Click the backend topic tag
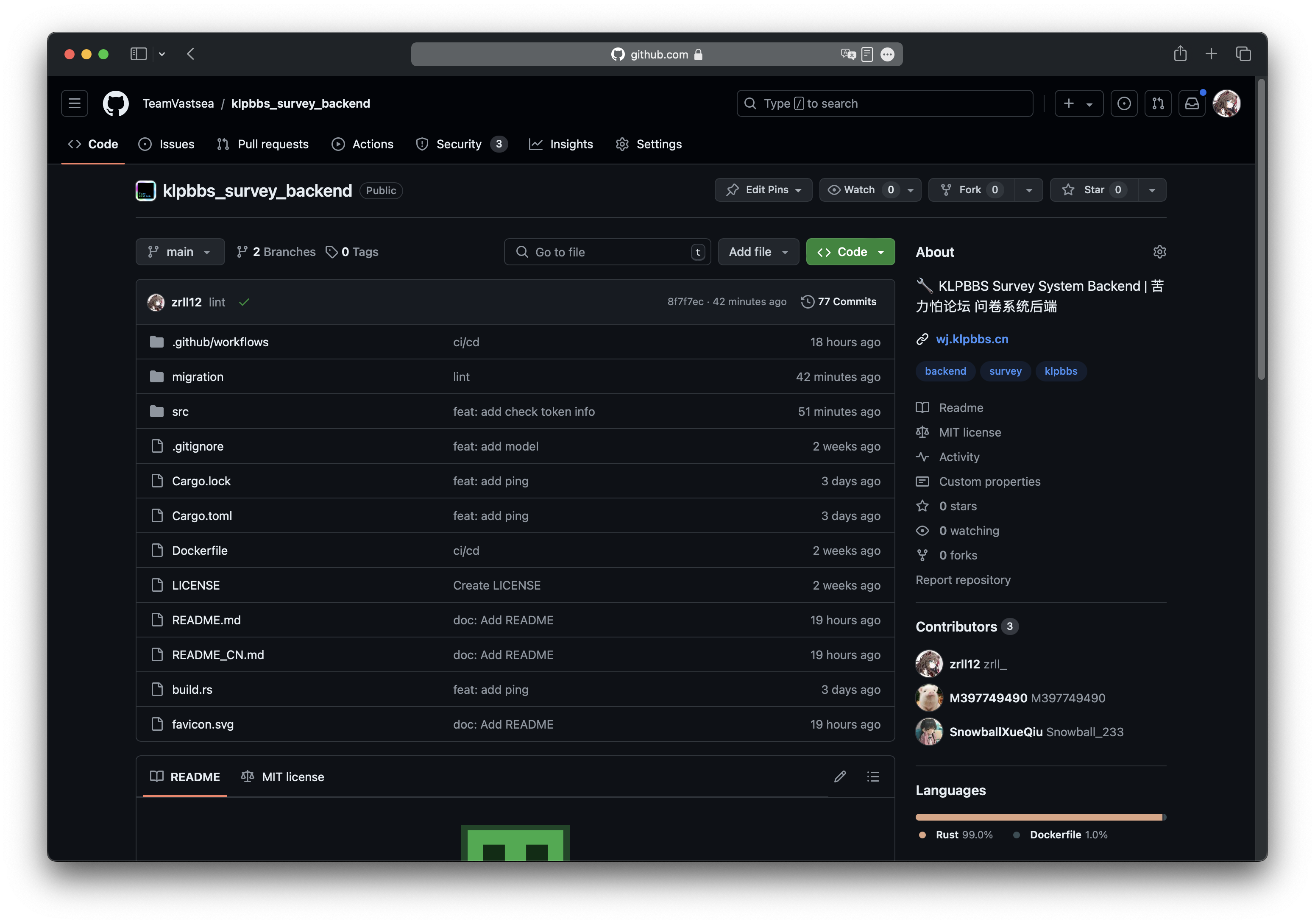The image size is (1315, 924). [x=945, y=371]
